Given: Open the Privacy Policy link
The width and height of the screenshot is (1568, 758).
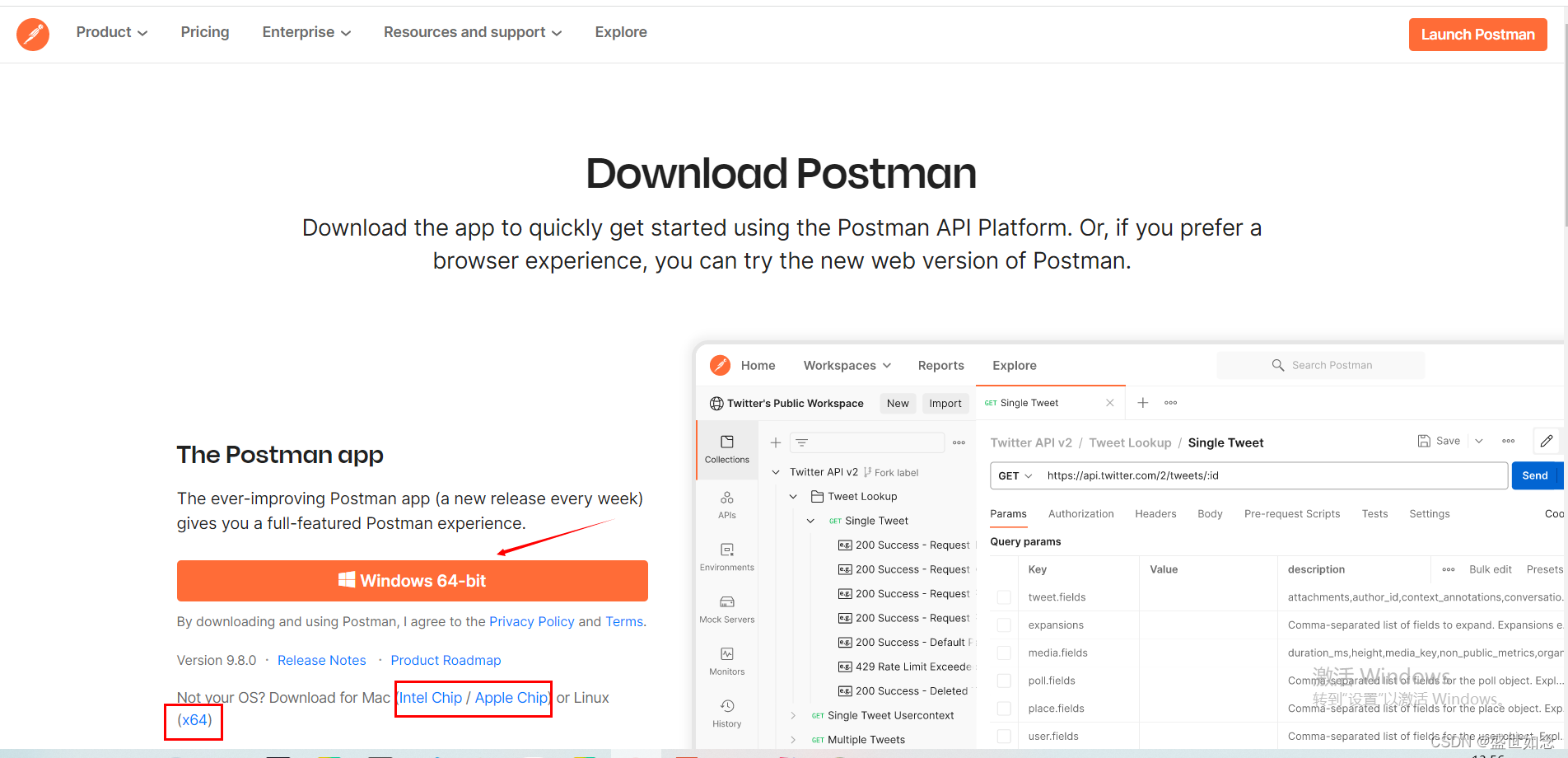Looking at the screenshot, I should click(x=532, y=621).
